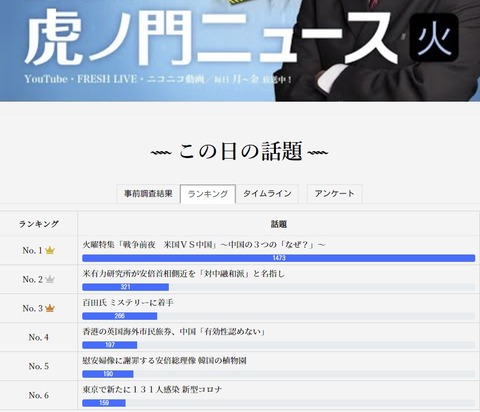Click the topic 百田氏 ミステリーに着手
This screenshot has width=480, height=412.
coord(128,303)
